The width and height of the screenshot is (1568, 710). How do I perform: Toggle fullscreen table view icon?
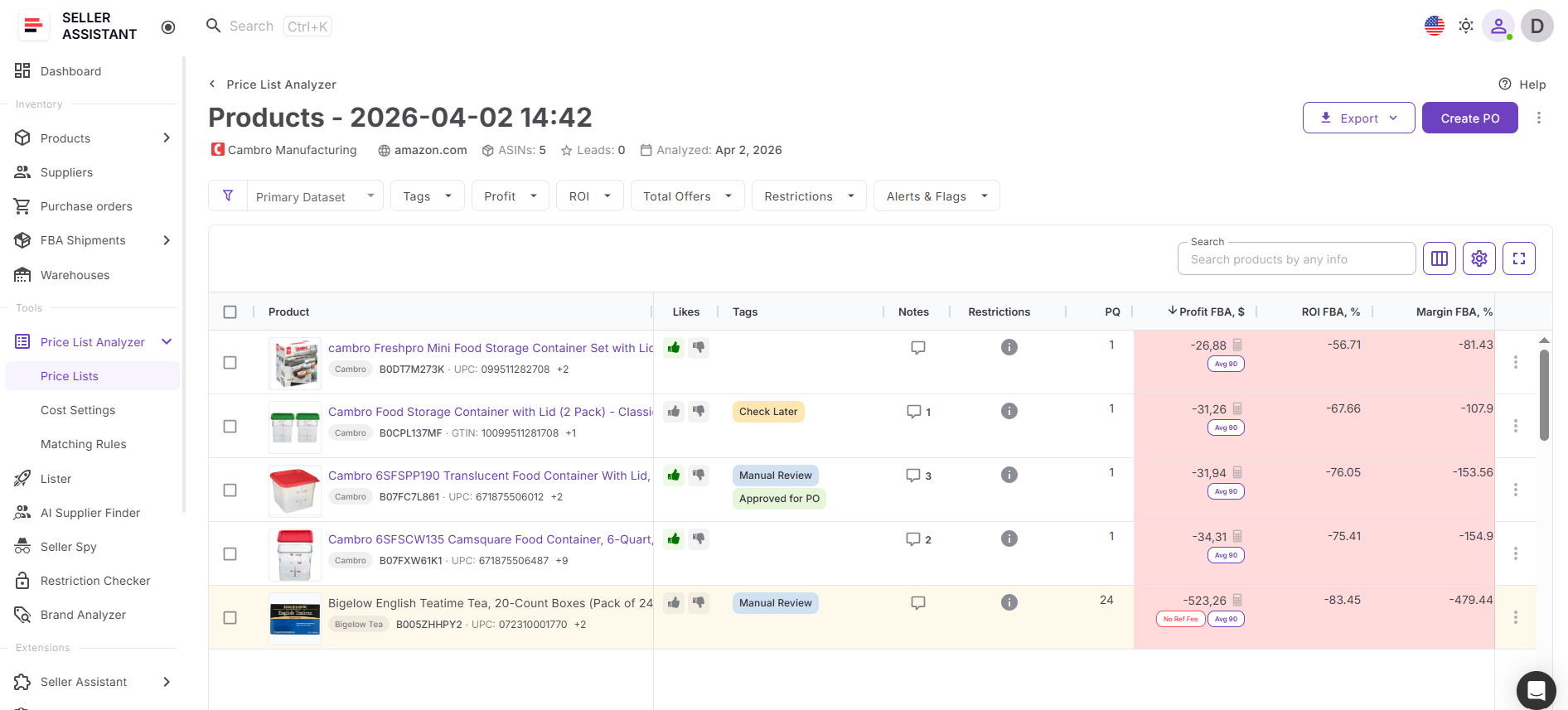point(1519,258)
